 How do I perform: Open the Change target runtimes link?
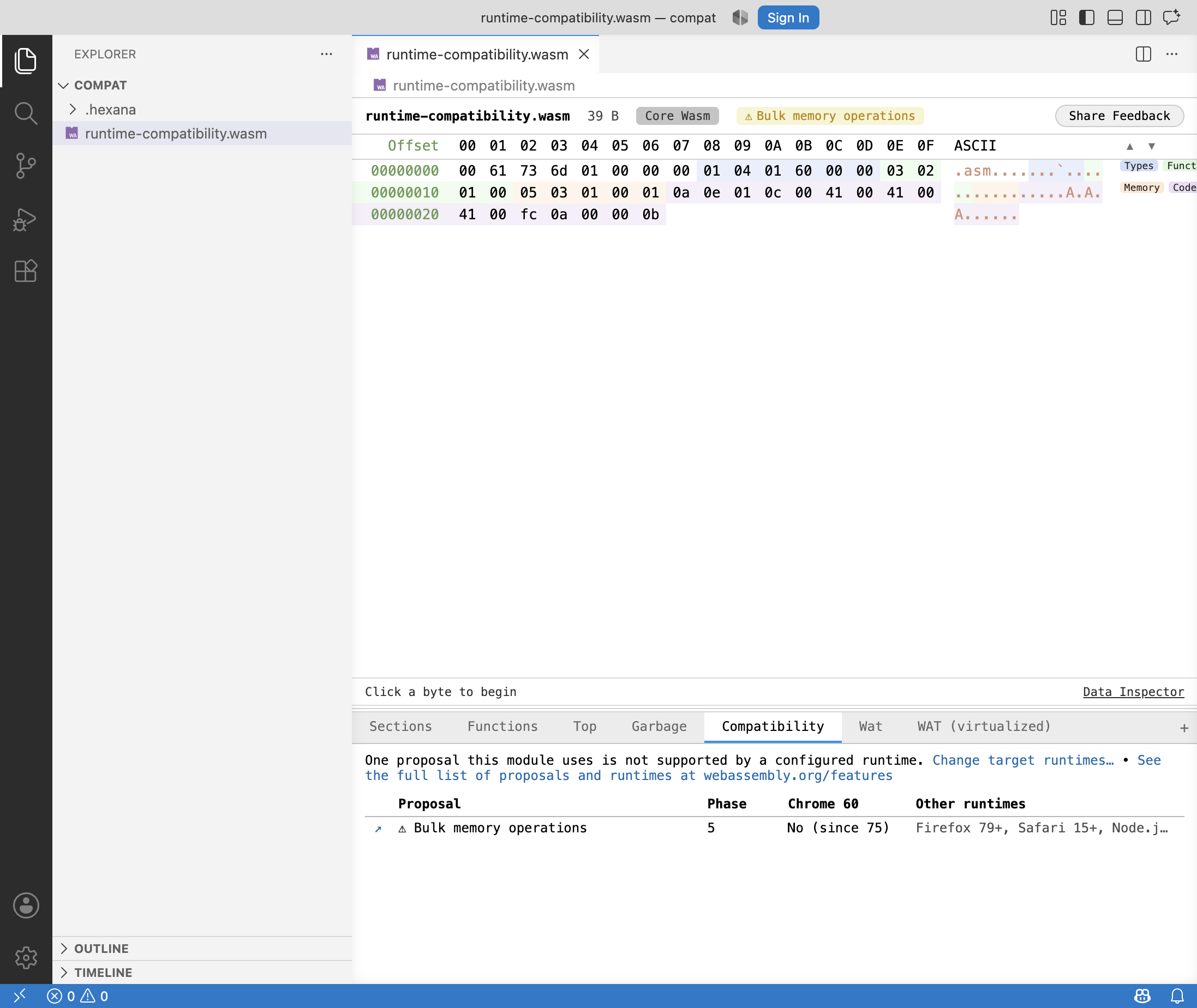pyautogui.click(x=1022, y=760)
